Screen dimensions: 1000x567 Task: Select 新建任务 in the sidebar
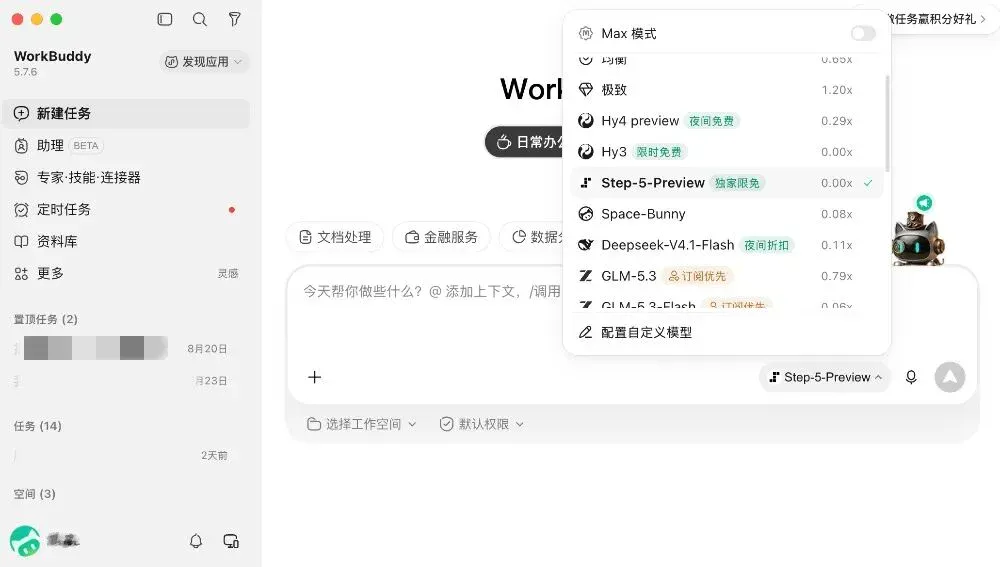tap(126, 114)
